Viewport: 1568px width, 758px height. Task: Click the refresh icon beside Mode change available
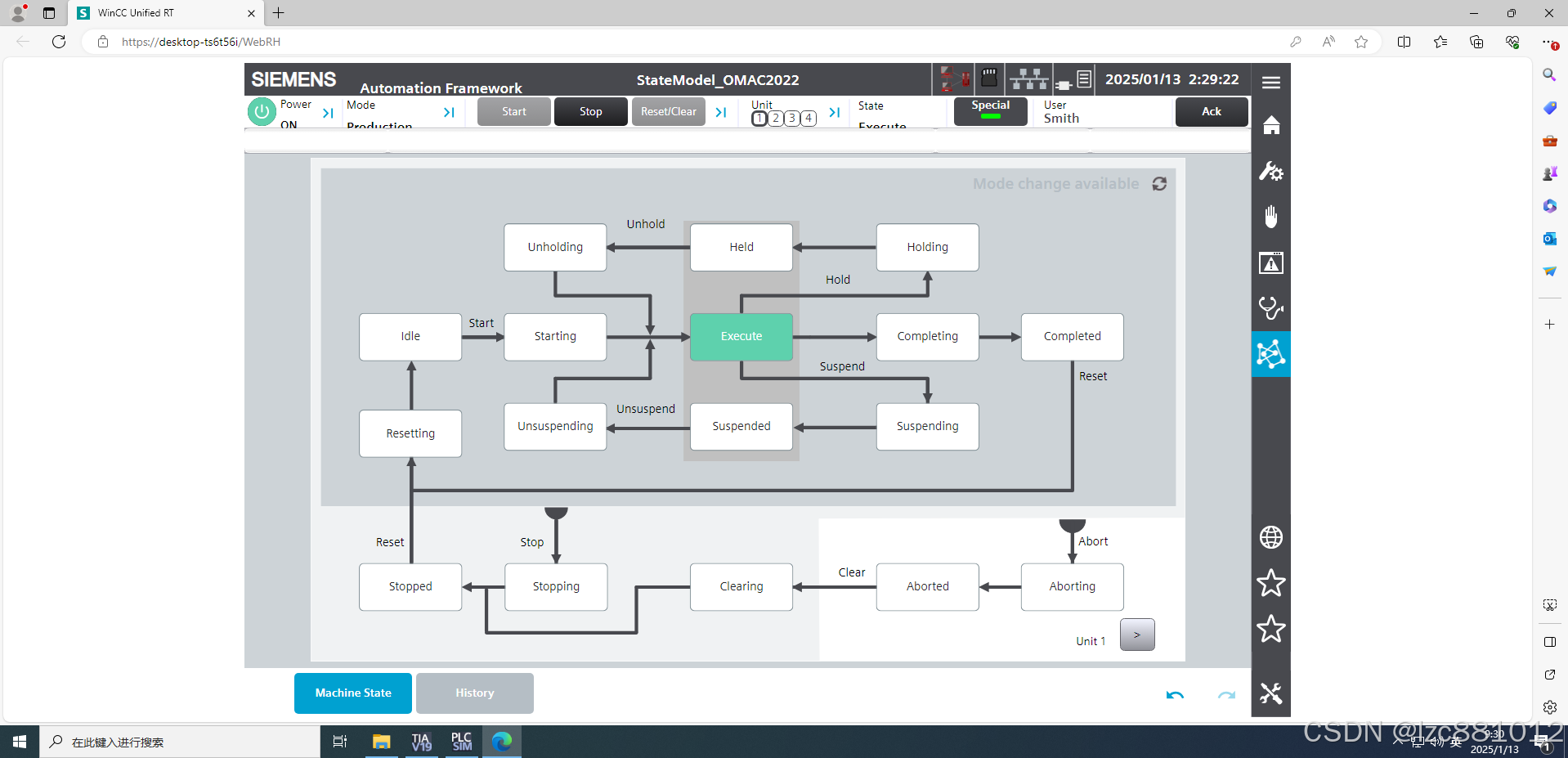pyautogui.click(x=1159, y=184)
